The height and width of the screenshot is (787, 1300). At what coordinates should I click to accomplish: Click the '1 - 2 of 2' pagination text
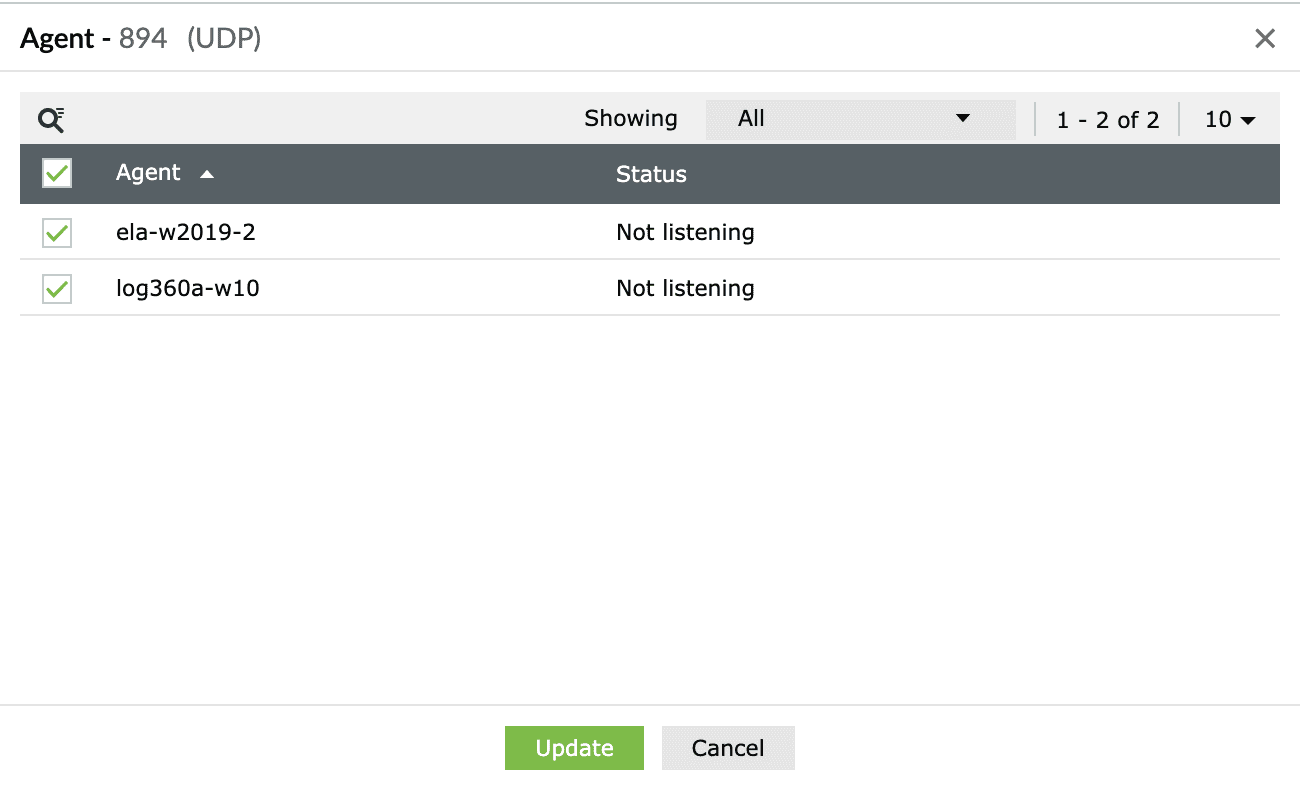tap(1107, 120)
